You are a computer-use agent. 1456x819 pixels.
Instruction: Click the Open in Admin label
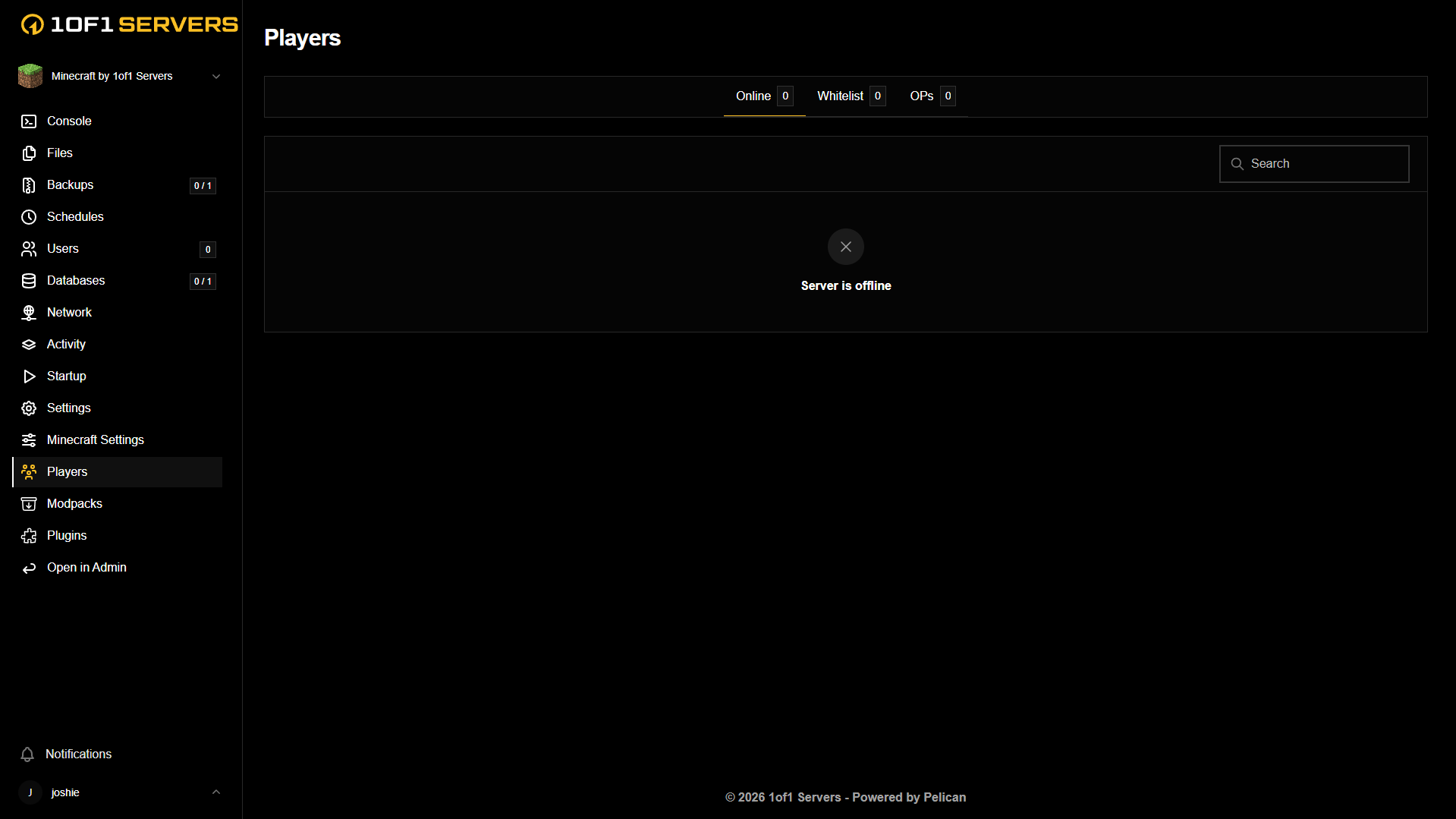[86, 568]
